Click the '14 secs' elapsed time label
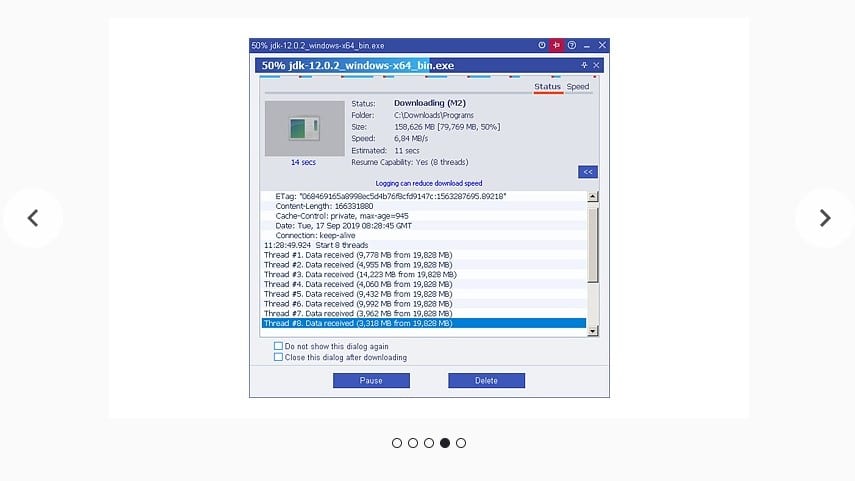The image size is (855, 481). click(x=303, y=163)
